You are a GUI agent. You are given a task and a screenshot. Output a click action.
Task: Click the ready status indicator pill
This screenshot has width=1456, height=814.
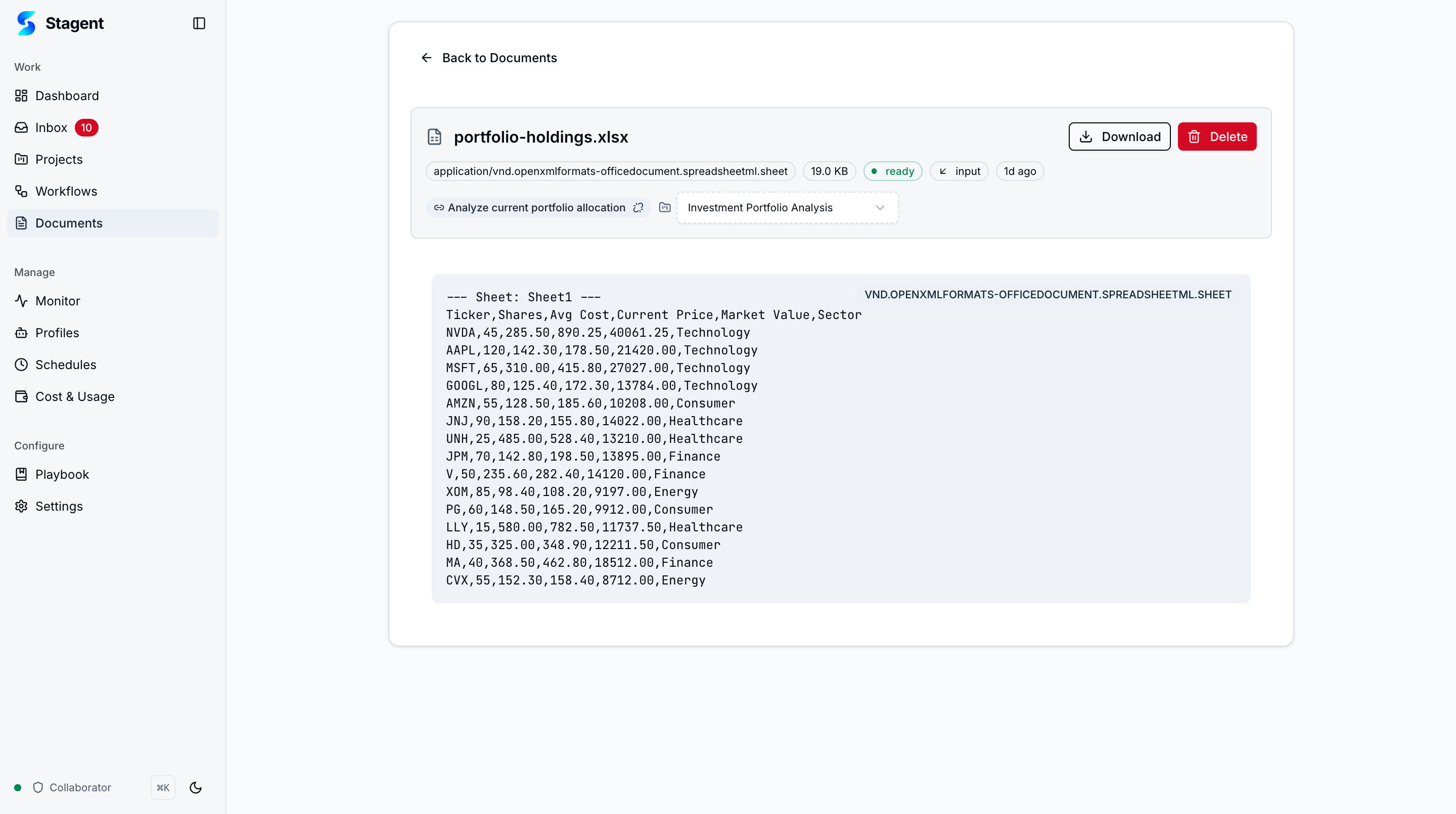[x=892, y=171]
